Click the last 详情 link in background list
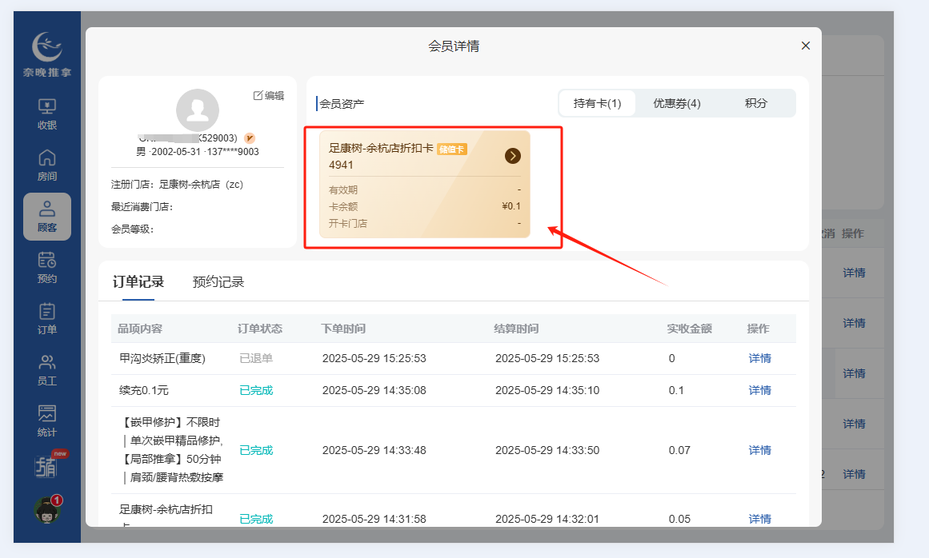This screenshot has width=929, height=558. click(x=854, y=474)
